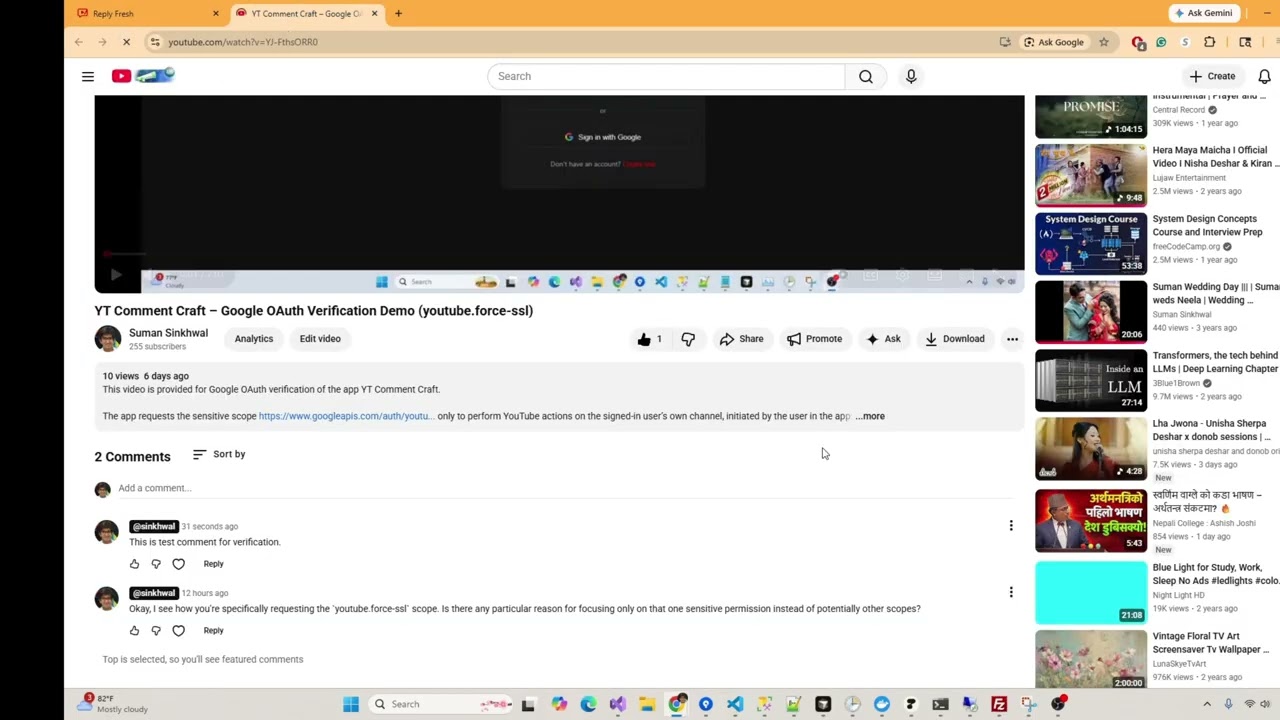Screen dimensions: 1280x720
Task: Click the Ask button
Action: 883,339
